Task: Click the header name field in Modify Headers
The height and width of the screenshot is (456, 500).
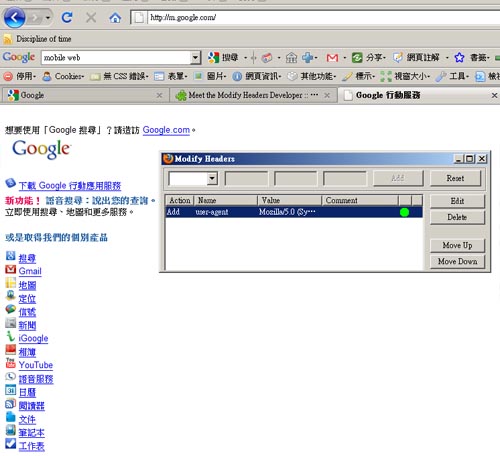Action: point(246,178)
